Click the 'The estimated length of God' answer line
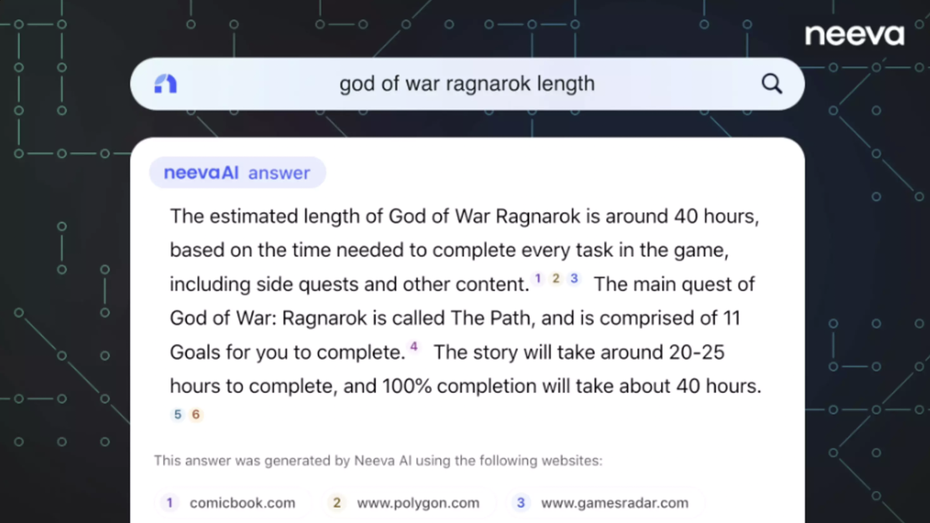The width and height of the screenshot is (930, 523). coord(464,216)
